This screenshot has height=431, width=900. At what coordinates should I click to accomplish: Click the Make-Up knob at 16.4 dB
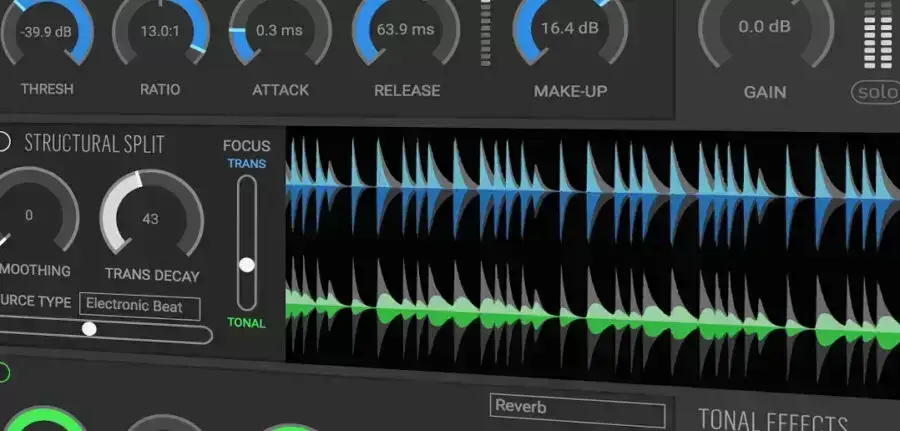pyautogui.click(x=569, y=28)
